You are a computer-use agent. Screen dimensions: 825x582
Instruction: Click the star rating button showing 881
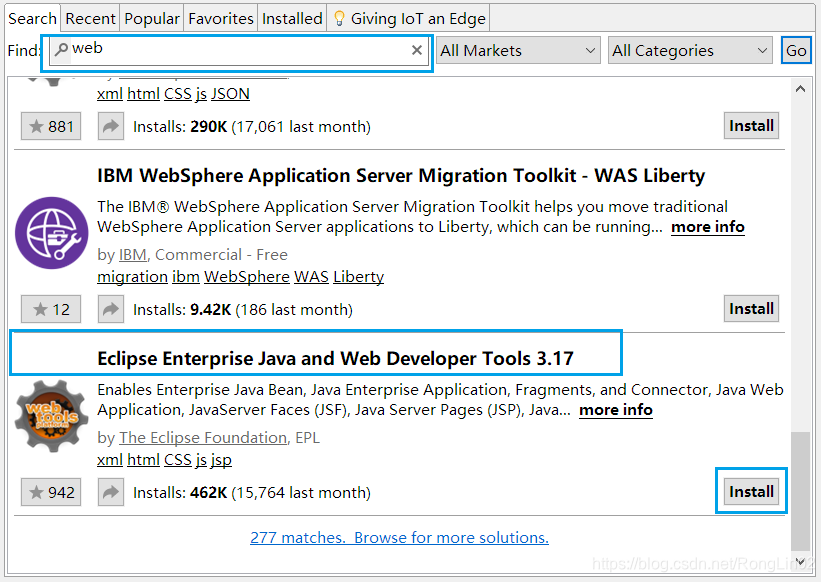click(51, 126)
